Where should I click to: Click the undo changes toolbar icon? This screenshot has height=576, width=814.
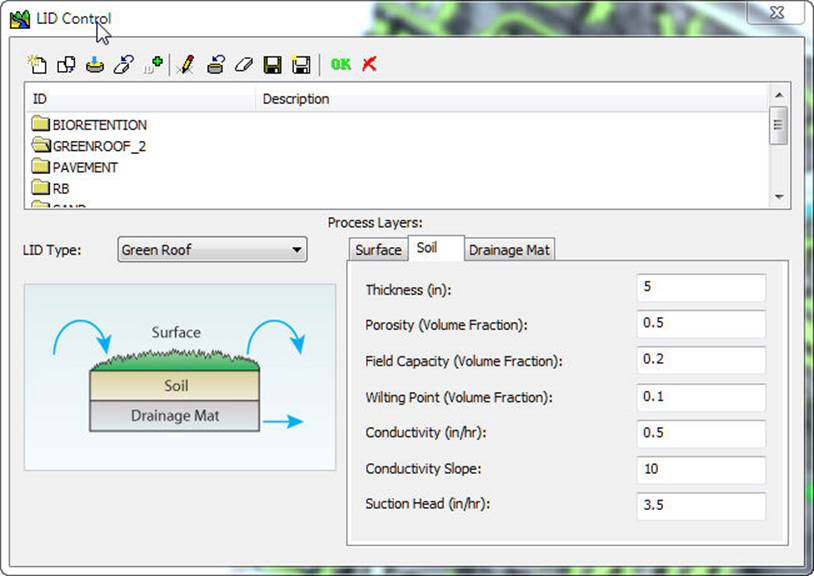point(216,63)
